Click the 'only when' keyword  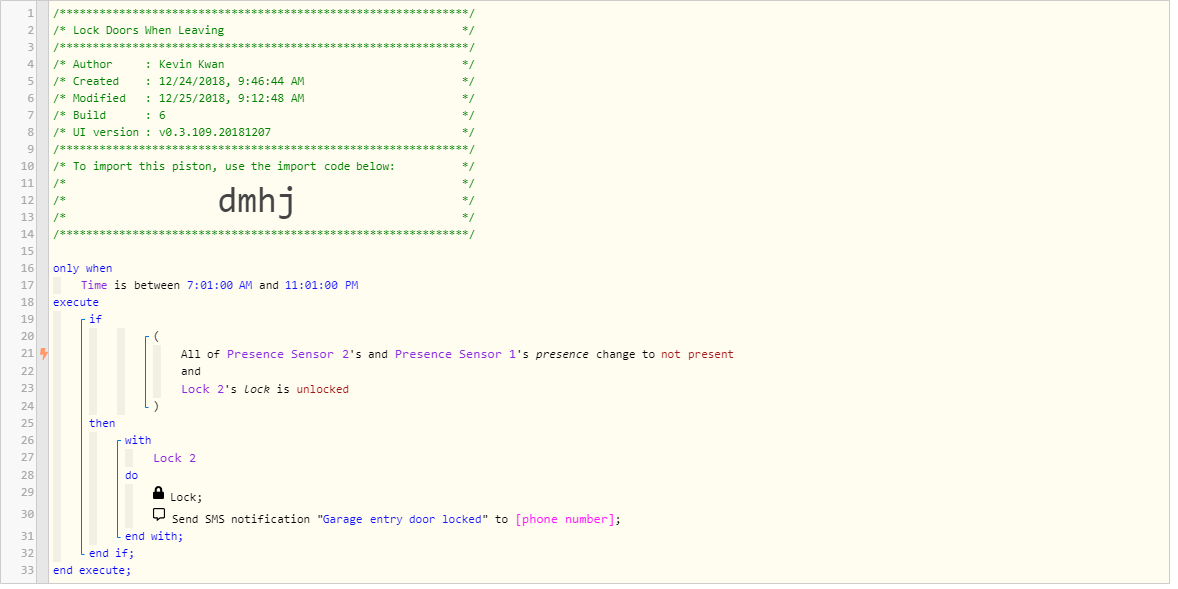point(83,268)
